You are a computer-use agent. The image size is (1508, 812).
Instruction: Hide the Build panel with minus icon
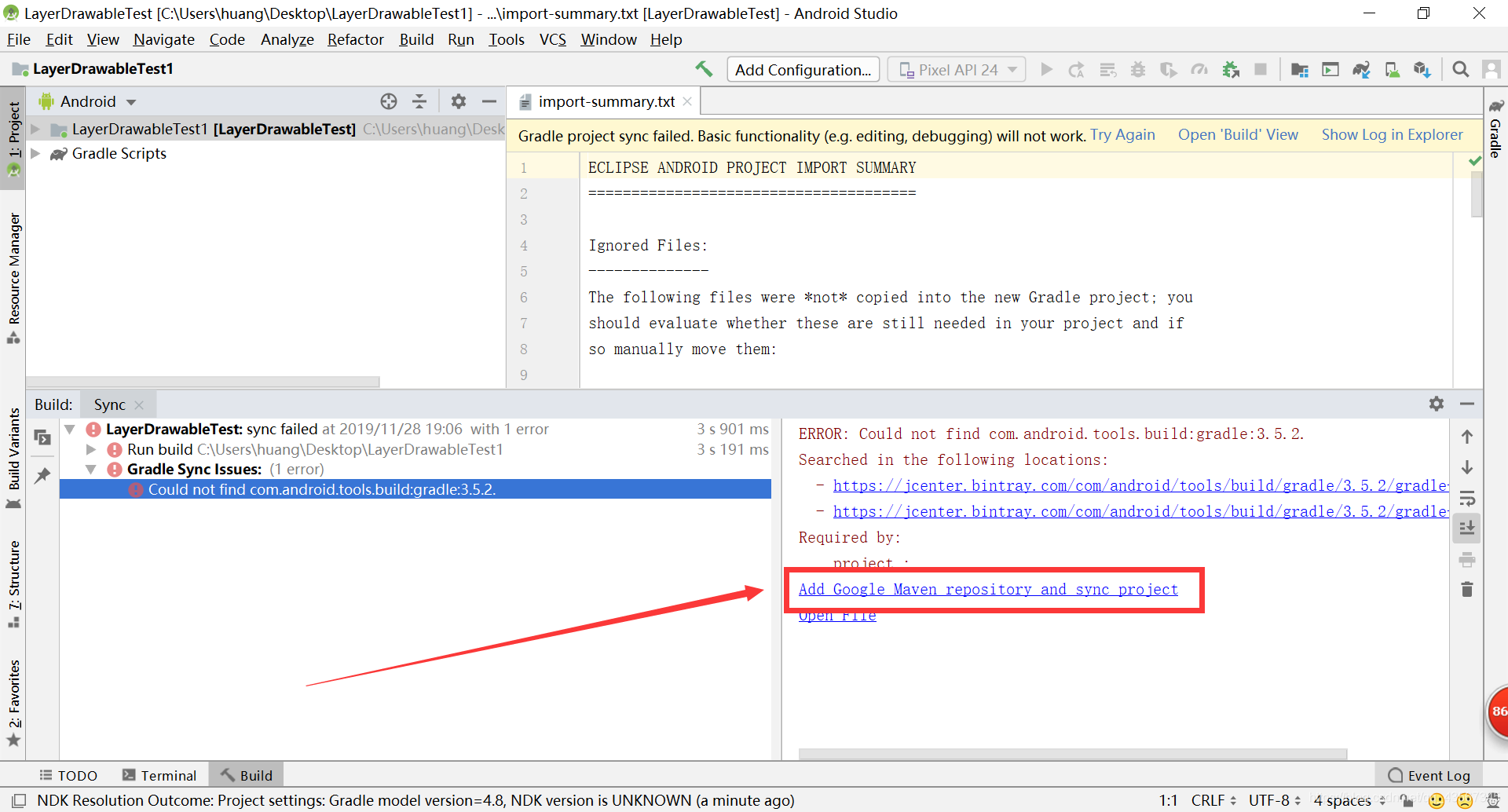pyautogui.click(x=1467, y=404)
